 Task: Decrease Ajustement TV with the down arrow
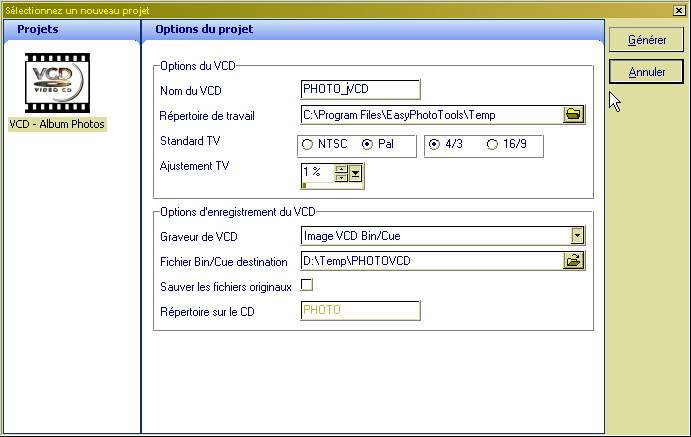coord(341,178)
